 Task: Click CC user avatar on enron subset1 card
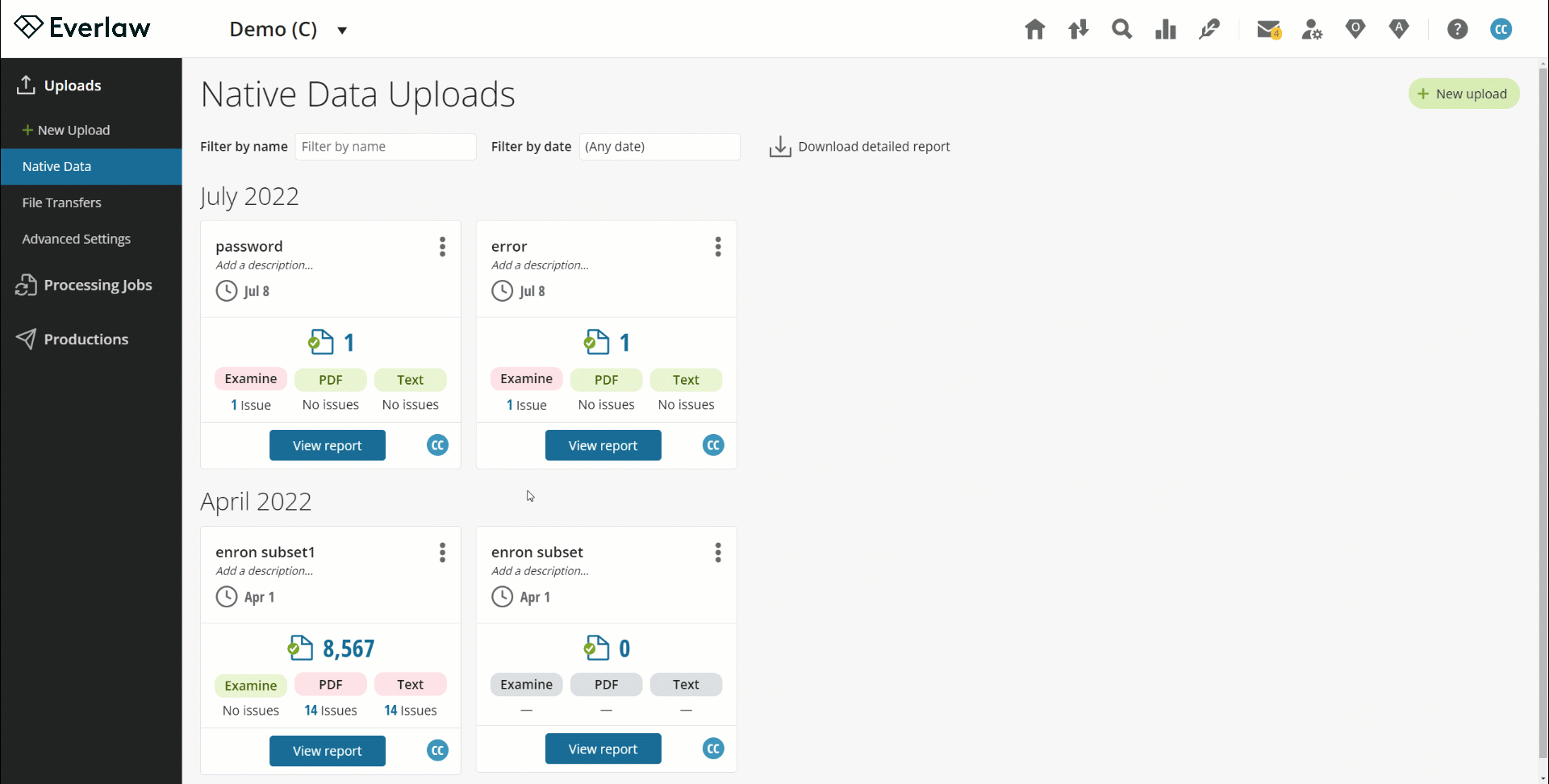[x=437, y=750]
